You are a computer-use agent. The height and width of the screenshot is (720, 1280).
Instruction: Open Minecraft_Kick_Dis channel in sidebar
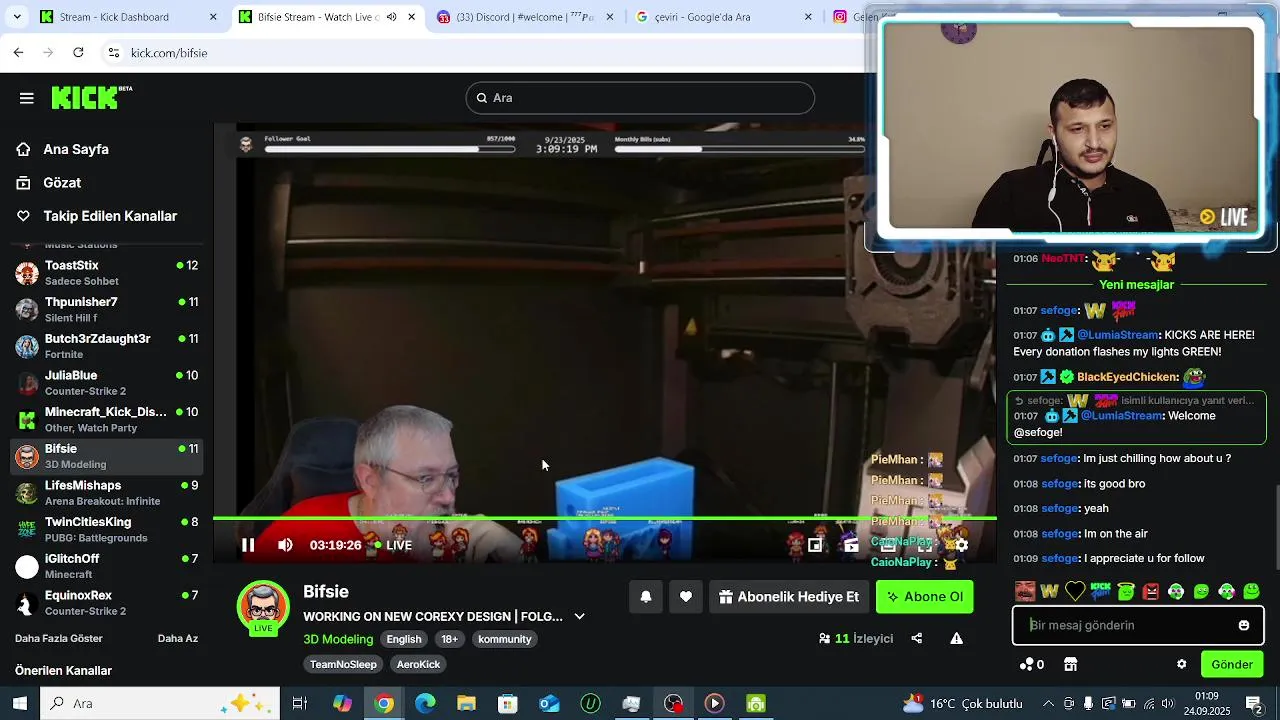point(106,419)
